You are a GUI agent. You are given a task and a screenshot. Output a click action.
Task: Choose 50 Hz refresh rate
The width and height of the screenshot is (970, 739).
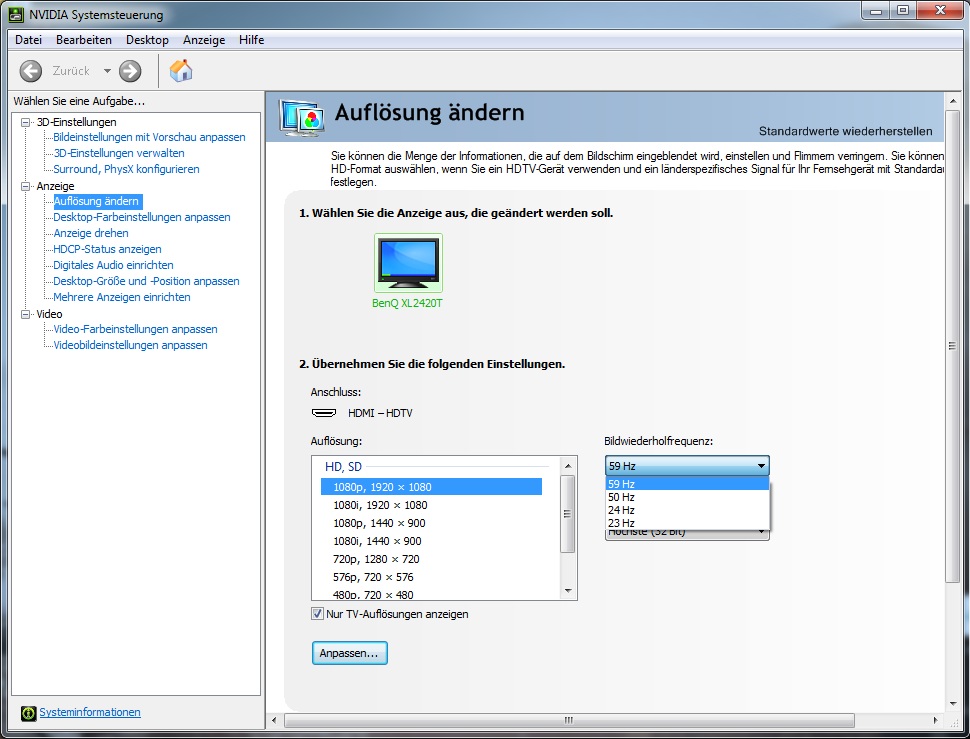687,497
